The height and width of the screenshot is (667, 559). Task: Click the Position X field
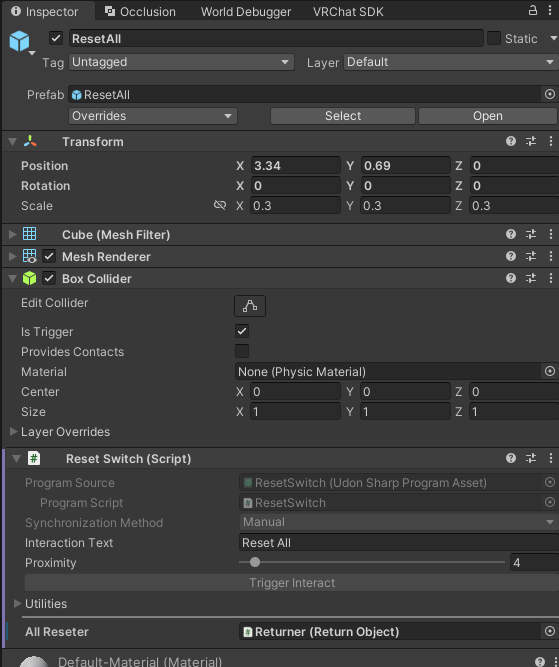296,165
